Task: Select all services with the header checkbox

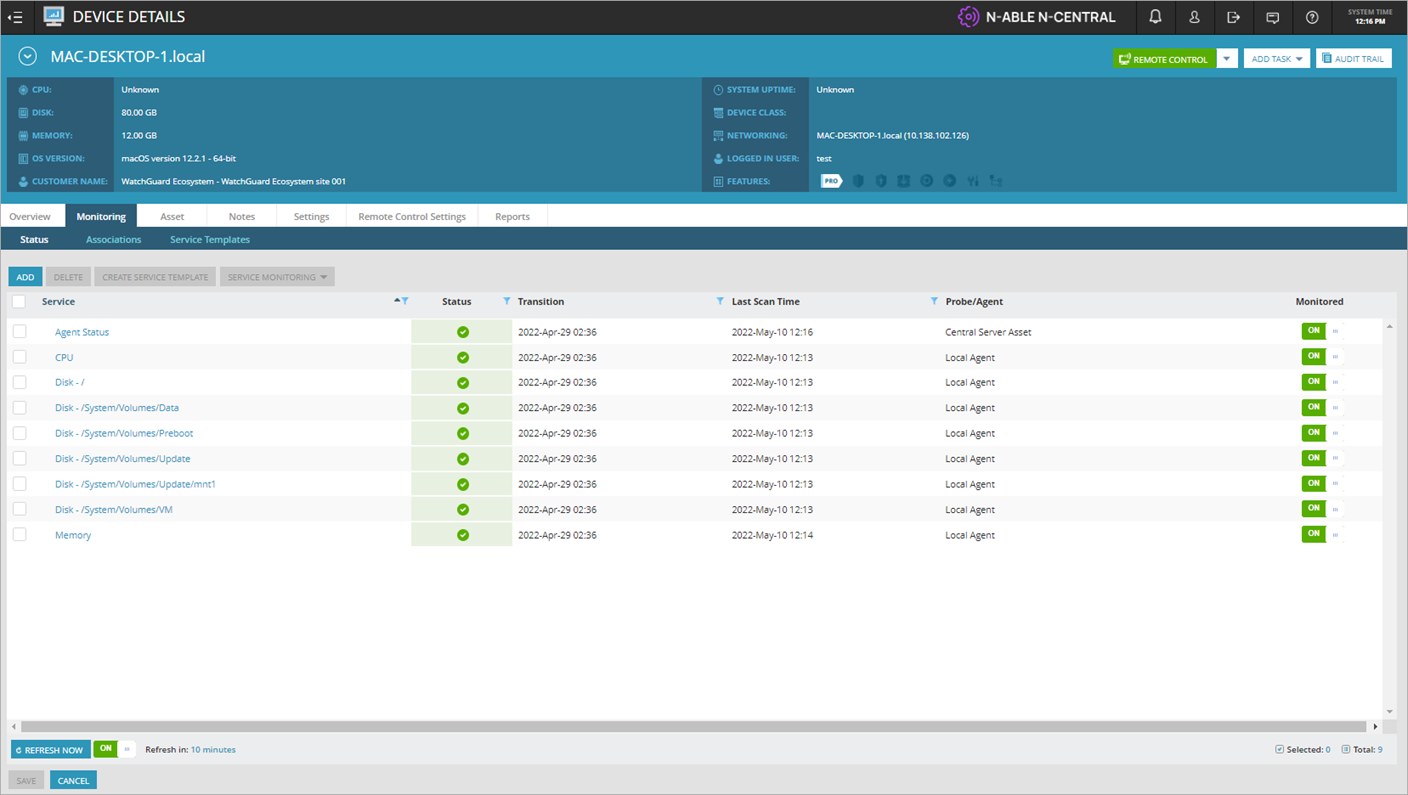Action: pos(19,301)
